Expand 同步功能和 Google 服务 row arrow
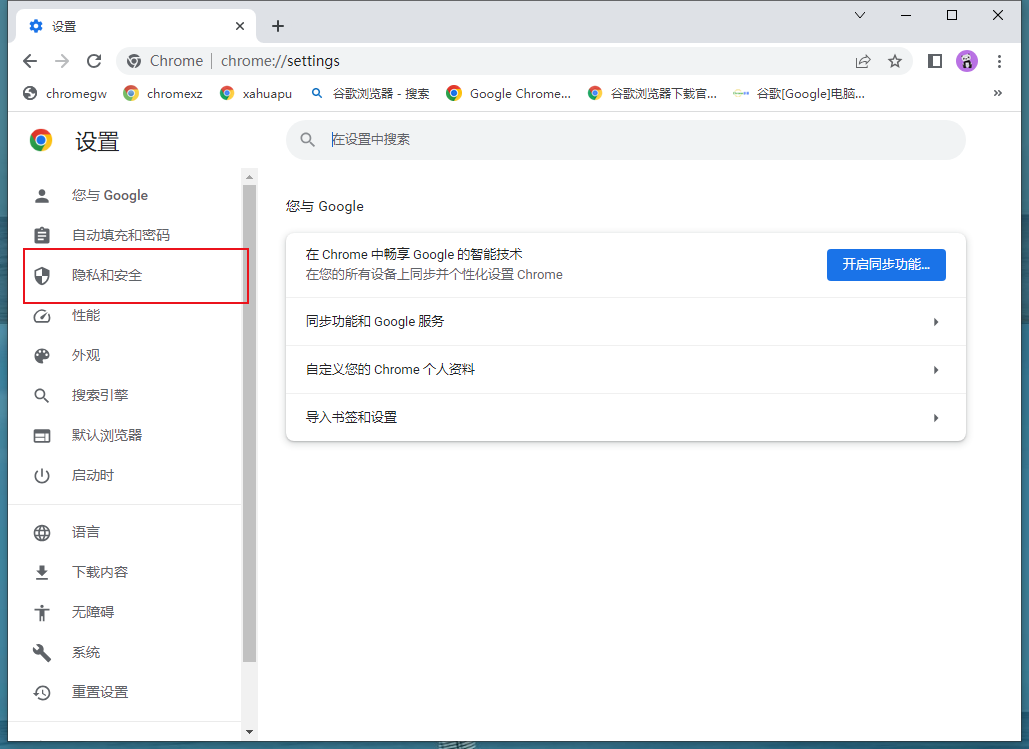This screenshot has width=1029, height=749. [x=936, y=322]
